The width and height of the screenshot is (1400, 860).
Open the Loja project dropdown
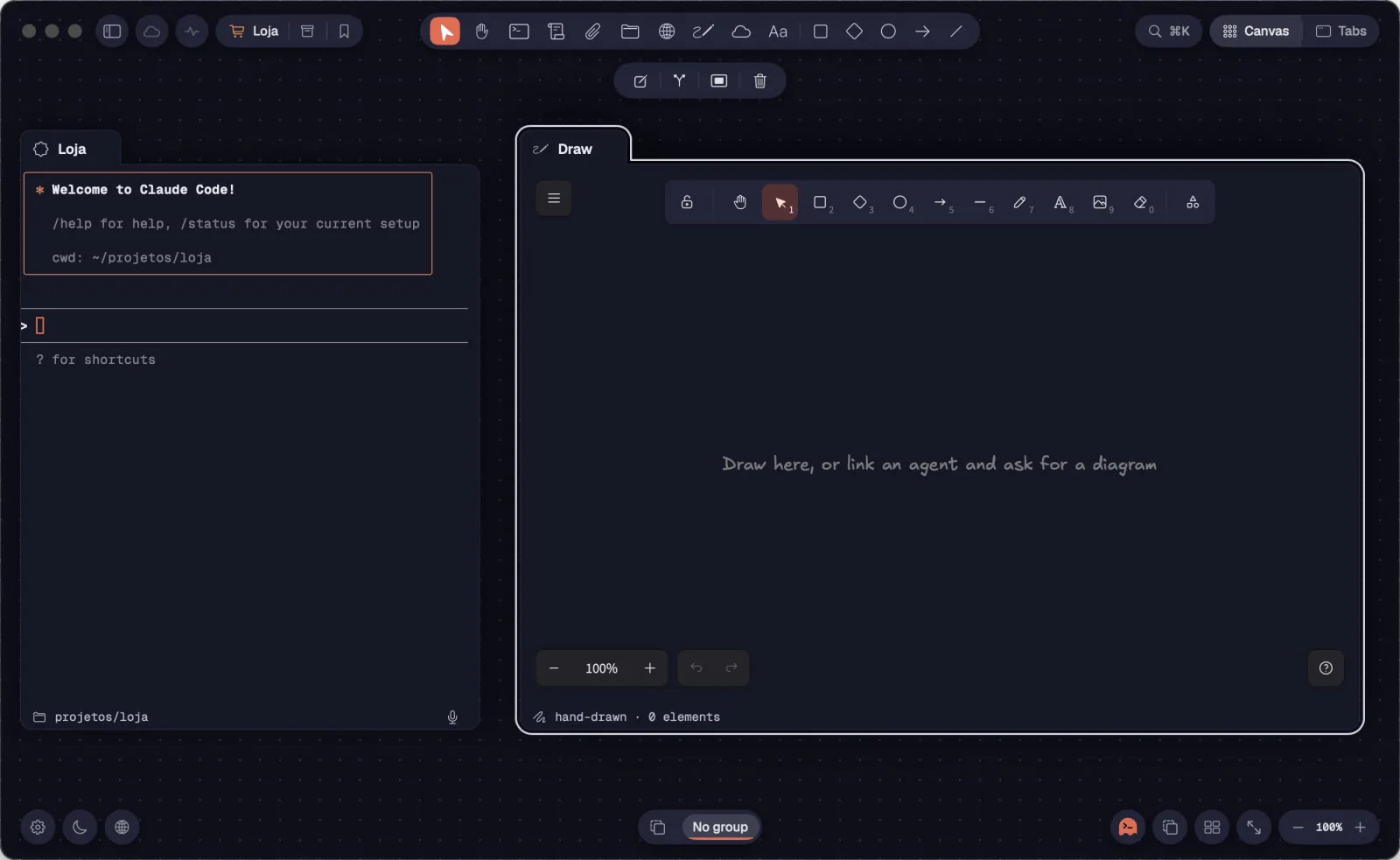coord(254,31)
